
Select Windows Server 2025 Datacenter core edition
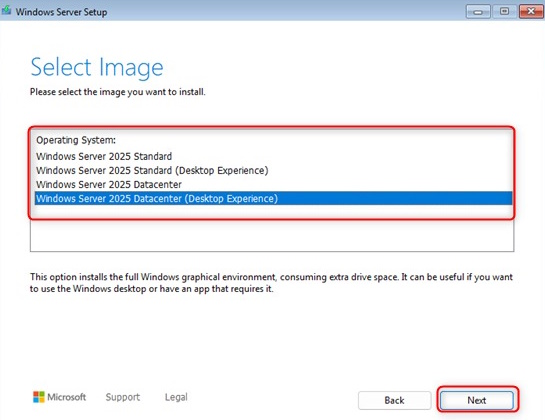(x=273, y=184)
